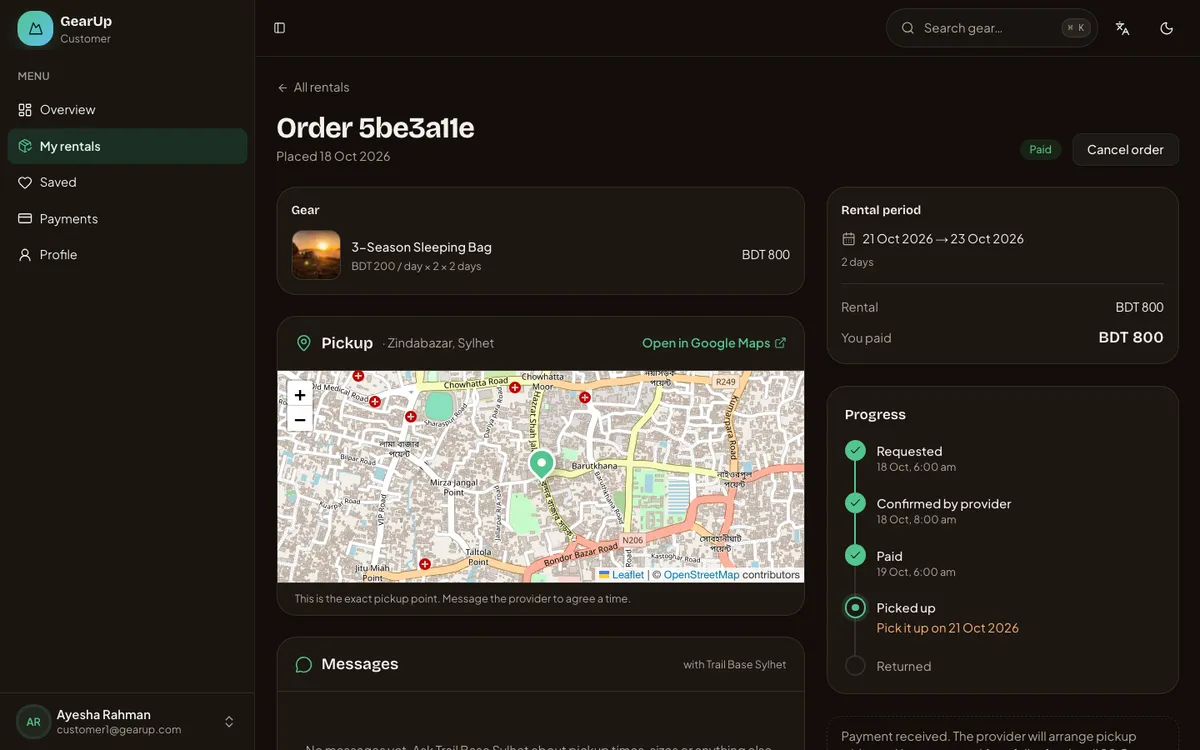Click the Confirmed by provider checkmark
Viewport: 1200px width, 750px height.
[x=855, y=503]
